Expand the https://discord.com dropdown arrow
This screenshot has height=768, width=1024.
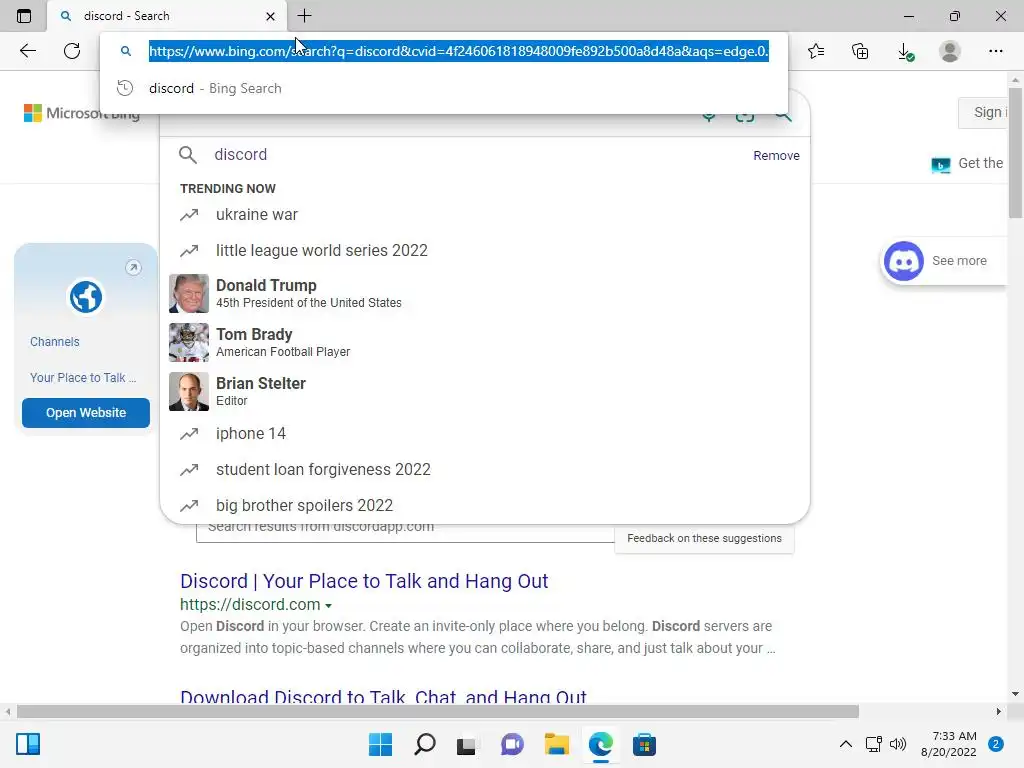coord(328,605)
